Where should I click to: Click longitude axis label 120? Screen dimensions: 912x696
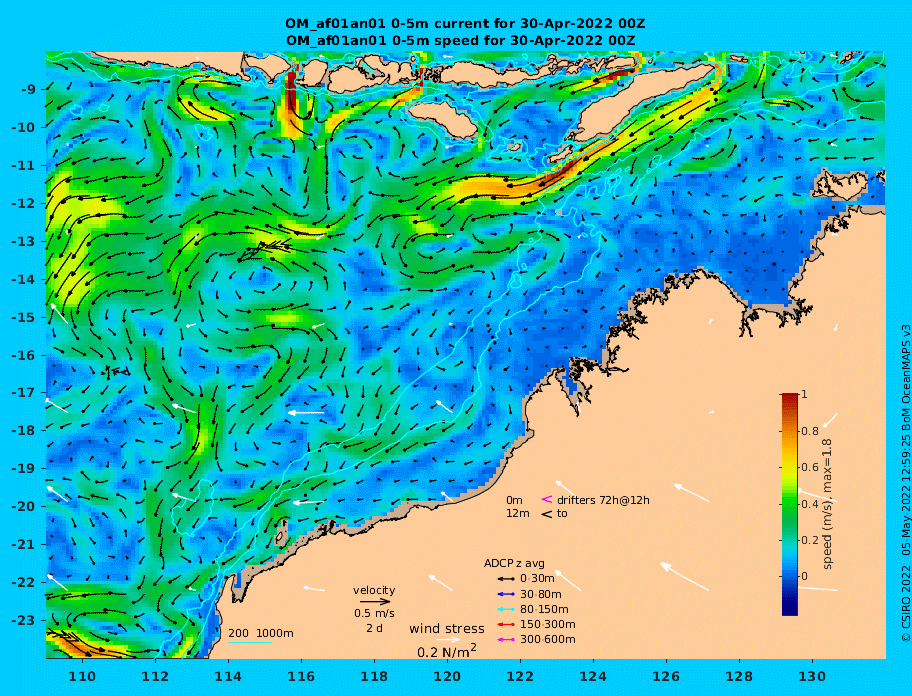(447, 676)
